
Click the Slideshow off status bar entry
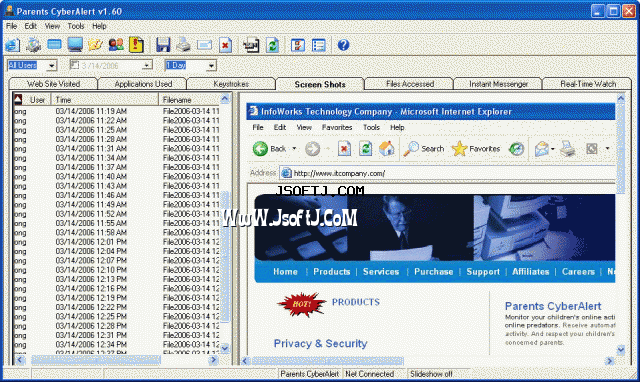tap(431, 374)
